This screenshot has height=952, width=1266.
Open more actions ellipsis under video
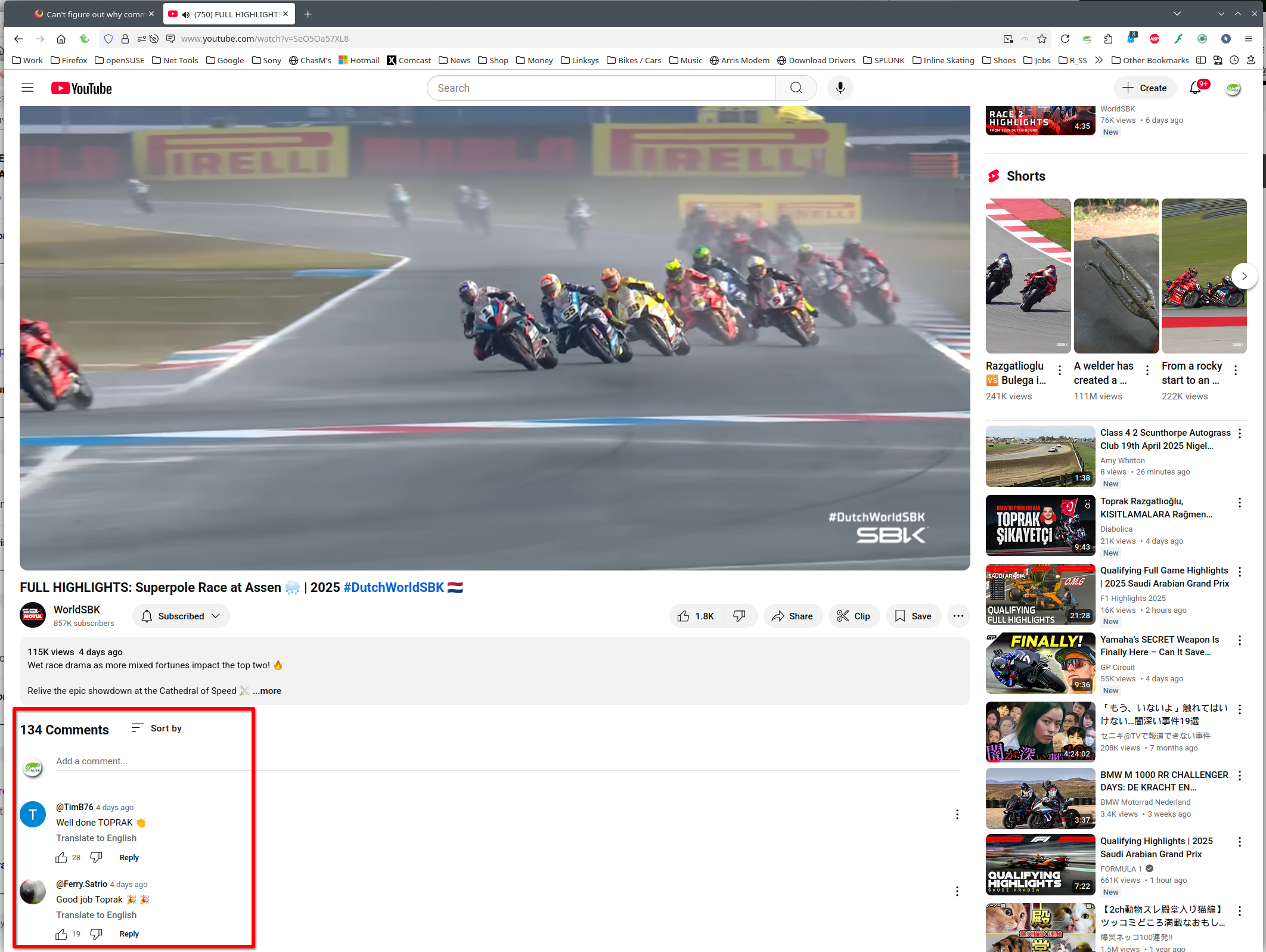click(x=958, y=616)
